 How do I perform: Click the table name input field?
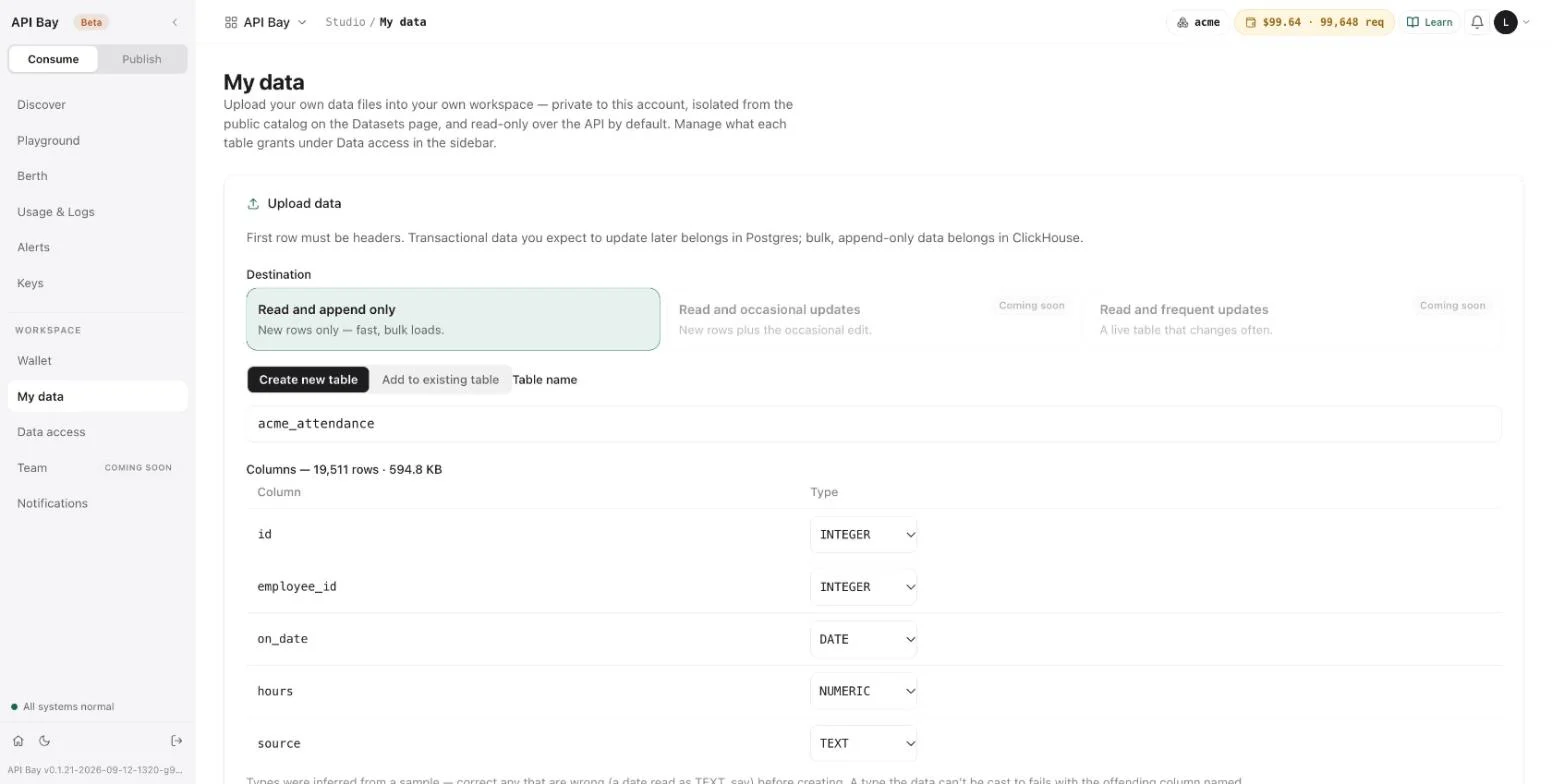pyautogui.click(x=874, y=424)
